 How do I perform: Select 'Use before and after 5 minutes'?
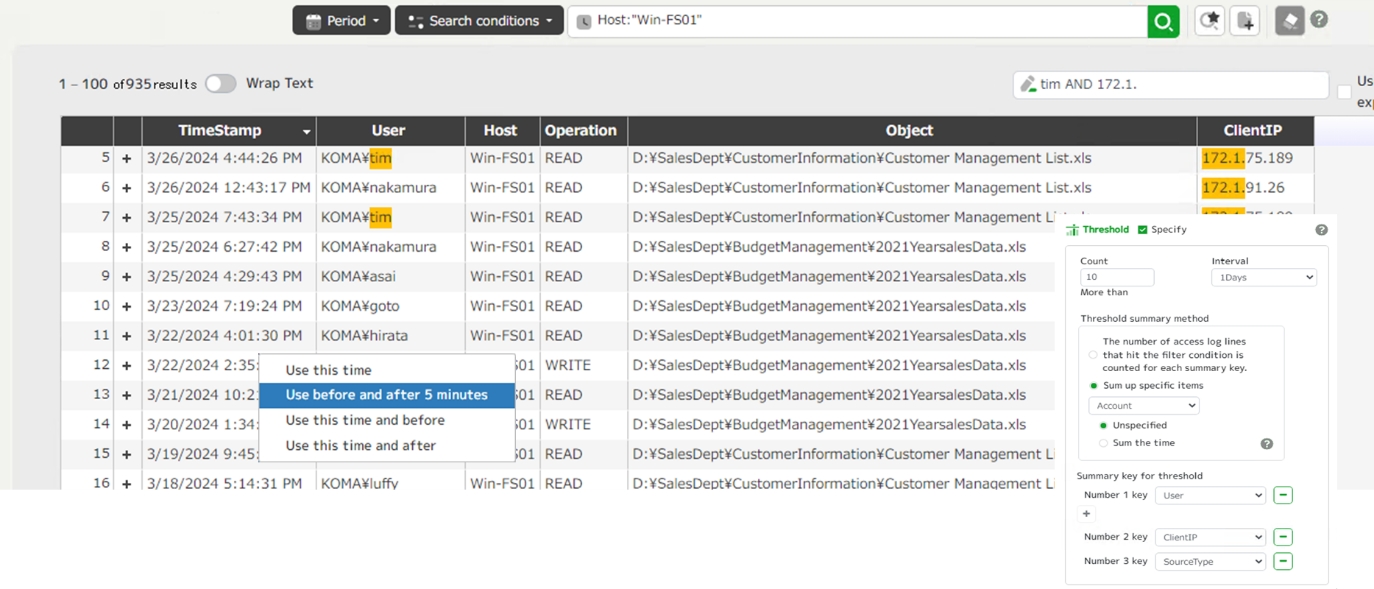386,395
